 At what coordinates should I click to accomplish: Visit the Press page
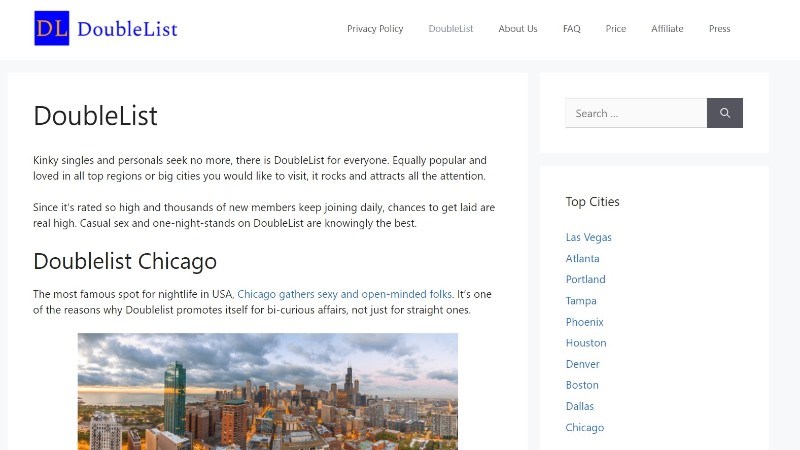[x=720, y=29]
